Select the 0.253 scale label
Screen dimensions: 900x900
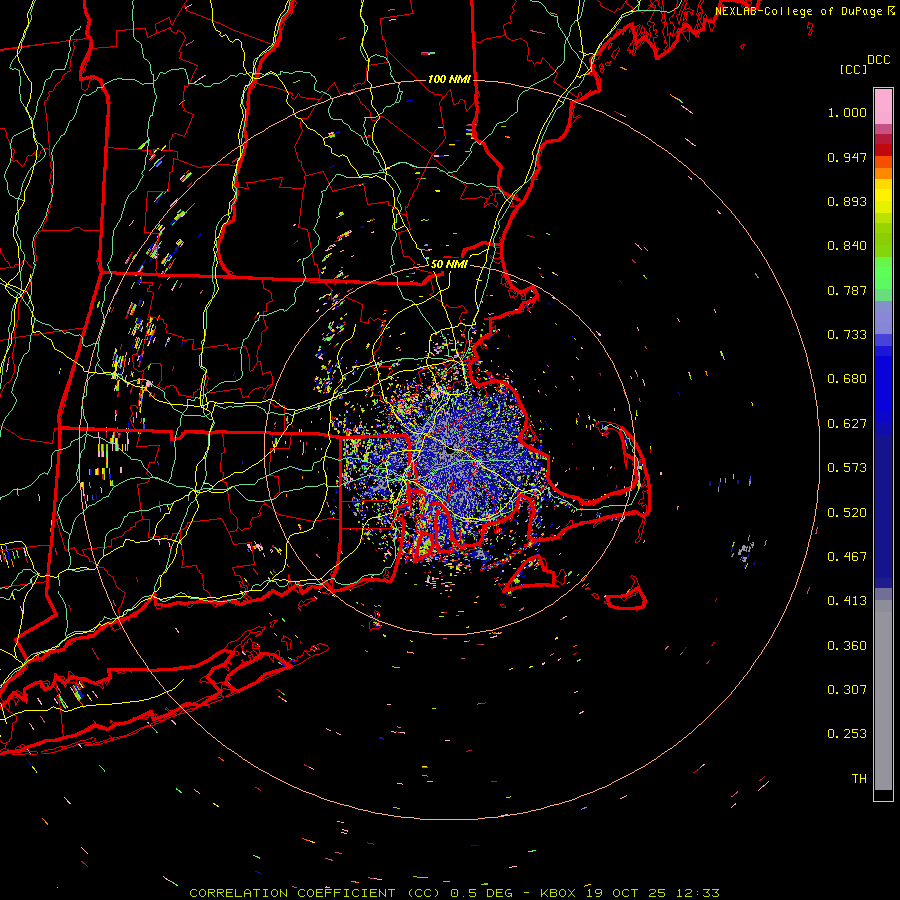coord(847,734)
